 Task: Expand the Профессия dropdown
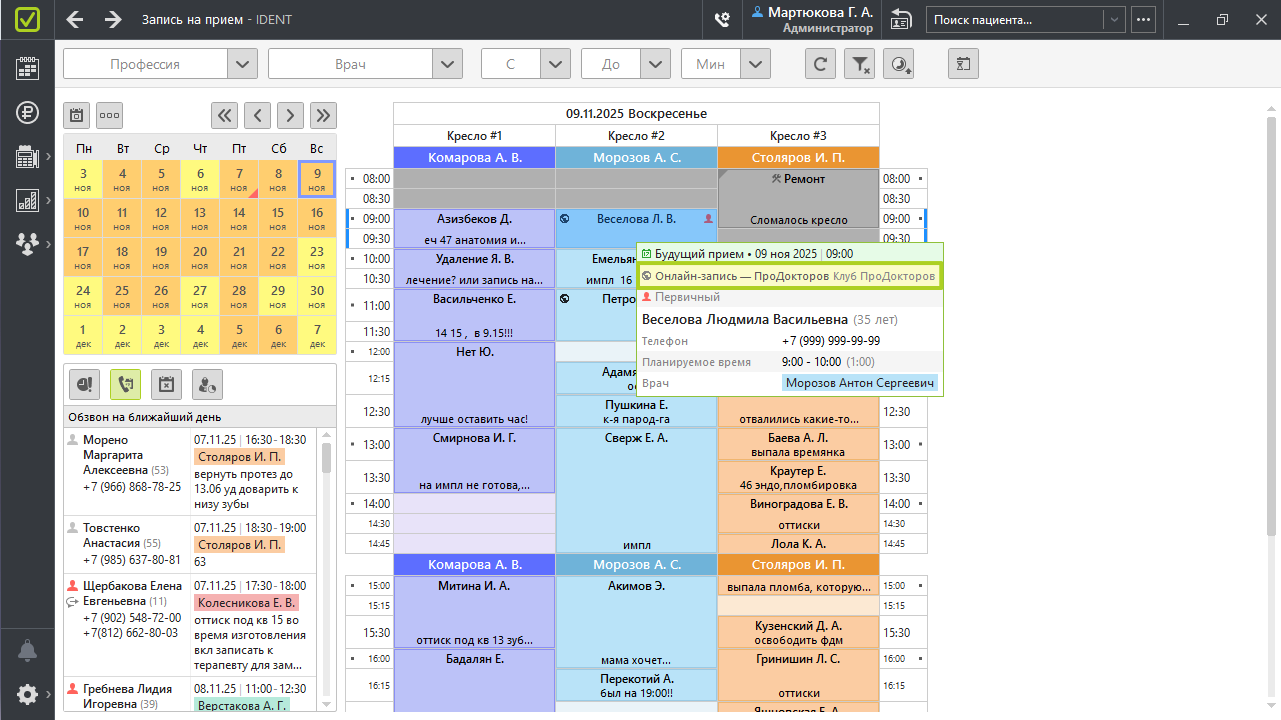click(x=242, y=64)
